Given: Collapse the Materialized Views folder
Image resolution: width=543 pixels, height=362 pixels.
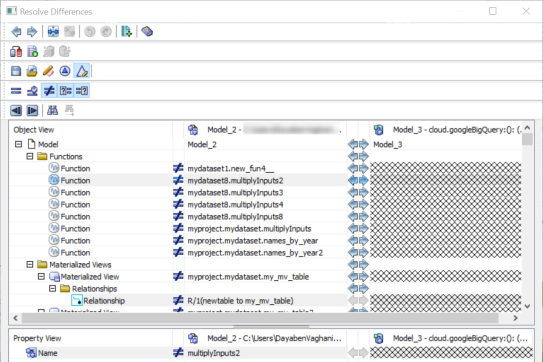Looking at the screenshot, I should tap(30, 265).
